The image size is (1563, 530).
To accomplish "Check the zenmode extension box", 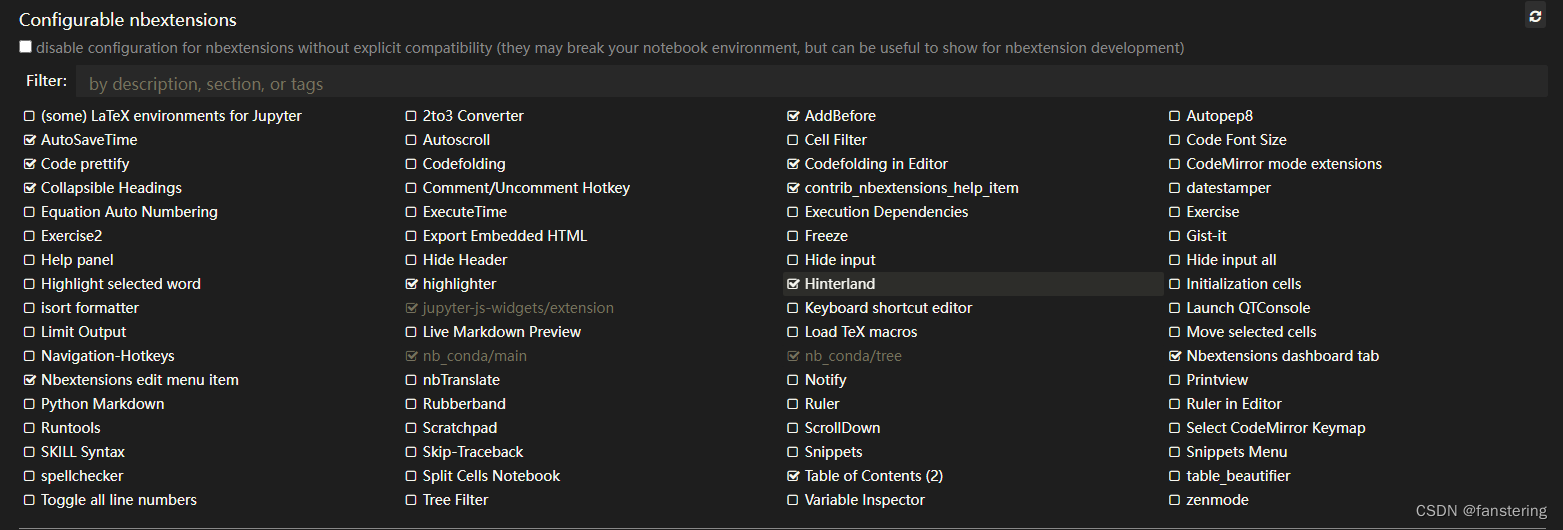I will click(1176, 500).
